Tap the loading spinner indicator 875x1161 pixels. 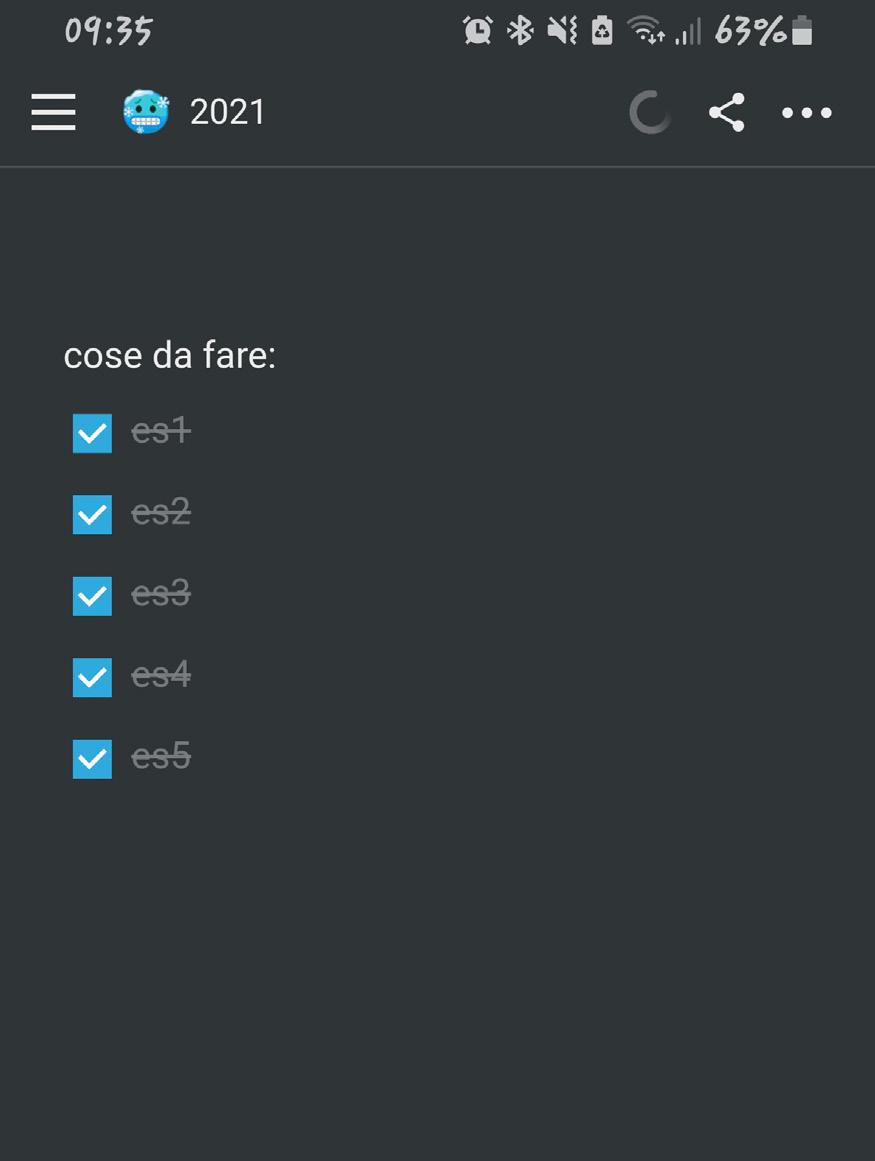[650, 112]
